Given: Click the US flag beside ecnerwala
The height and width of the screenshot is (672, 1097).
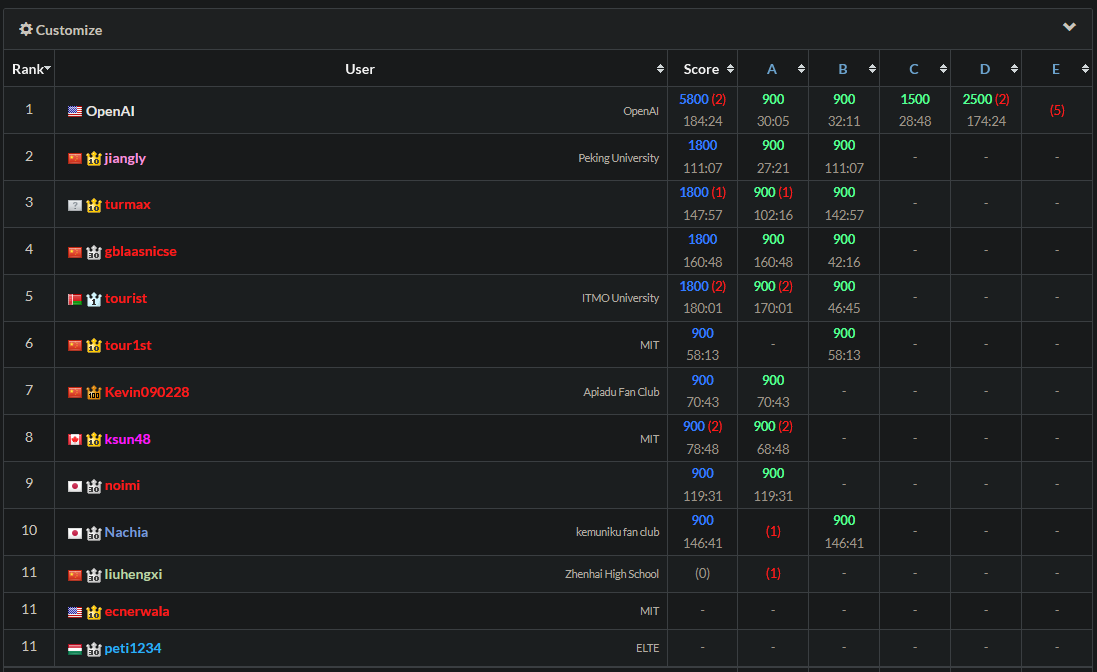Looking at the screenshot, I should coord(75,612).
